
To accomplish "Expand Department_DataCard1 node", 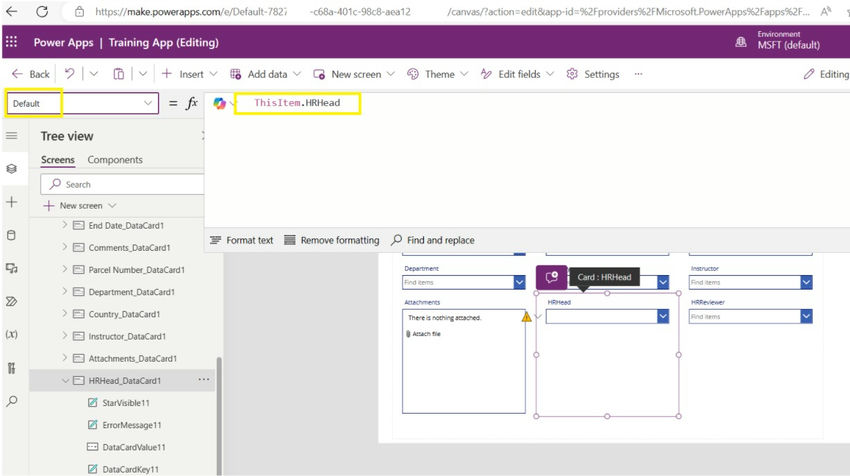I will (x=65, y=291).
